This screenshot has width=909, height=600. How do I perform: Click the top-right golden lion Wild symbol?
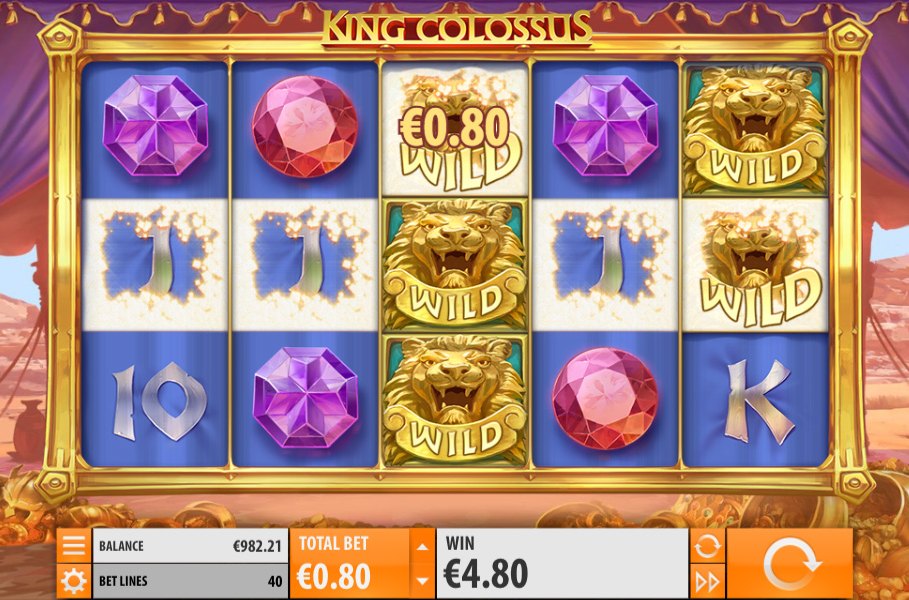[755, 129]
